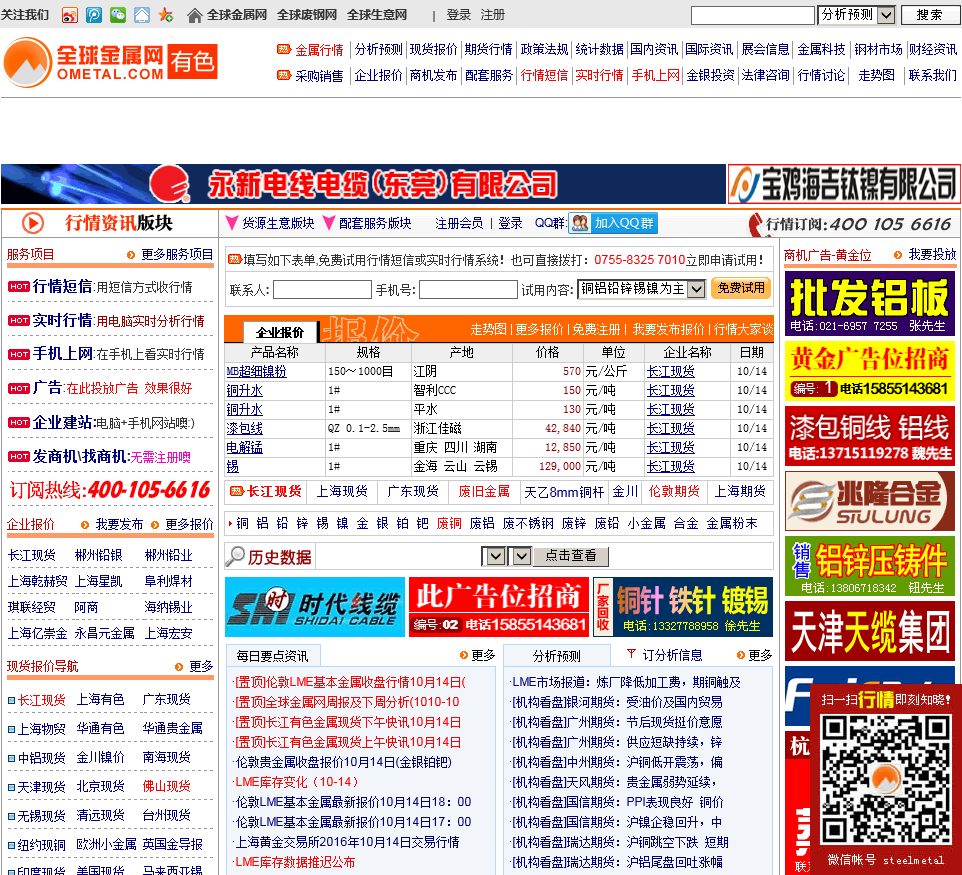Image resolution: width=962 pixels, height=875 pixels.
Task: Click the pink arrow icon beside 货源生意版块
Action: point(232,223)
